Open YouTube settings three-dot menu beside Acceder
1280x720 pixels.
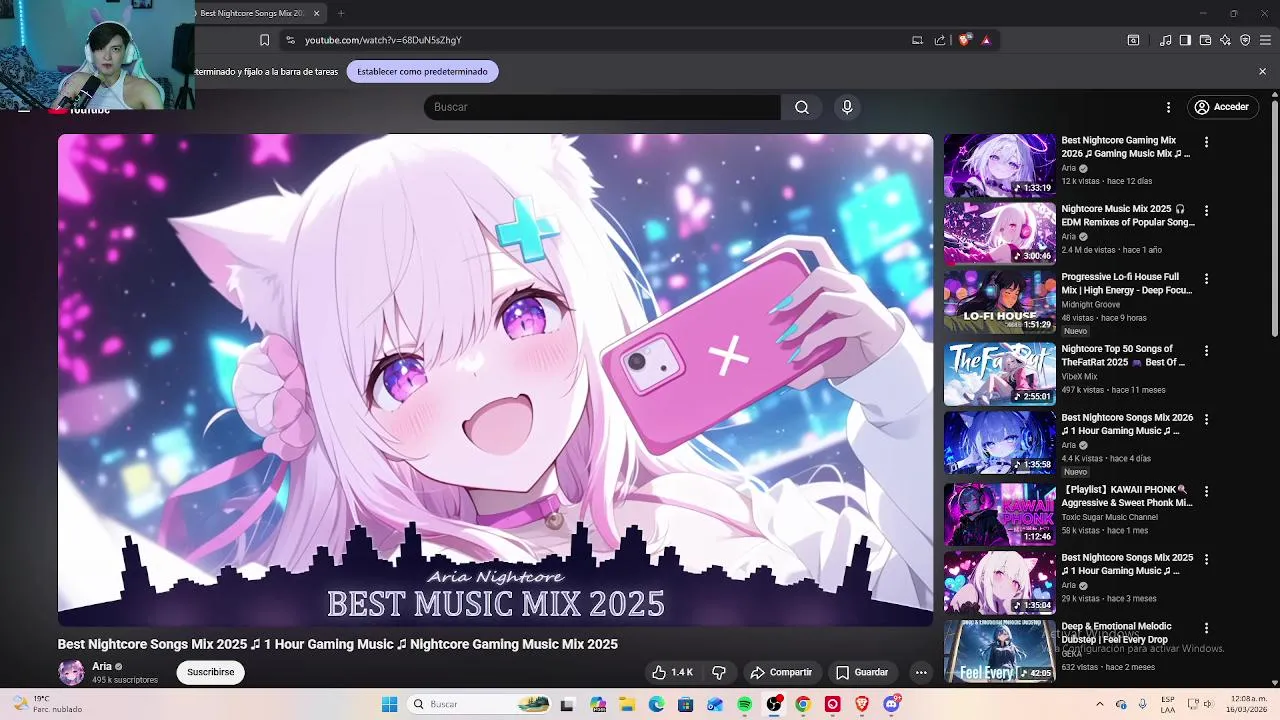tap(1168, 107)
